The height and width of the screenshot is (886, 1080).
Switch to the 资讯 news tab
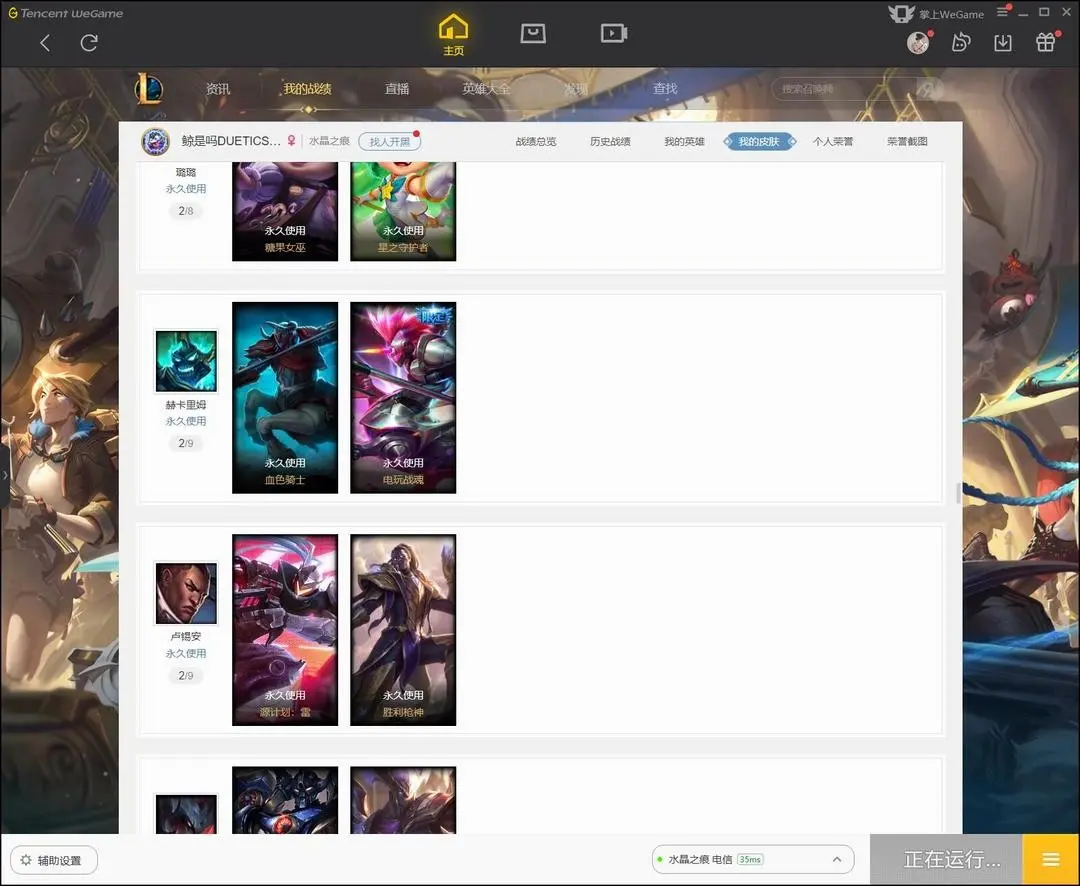point(218,89)
